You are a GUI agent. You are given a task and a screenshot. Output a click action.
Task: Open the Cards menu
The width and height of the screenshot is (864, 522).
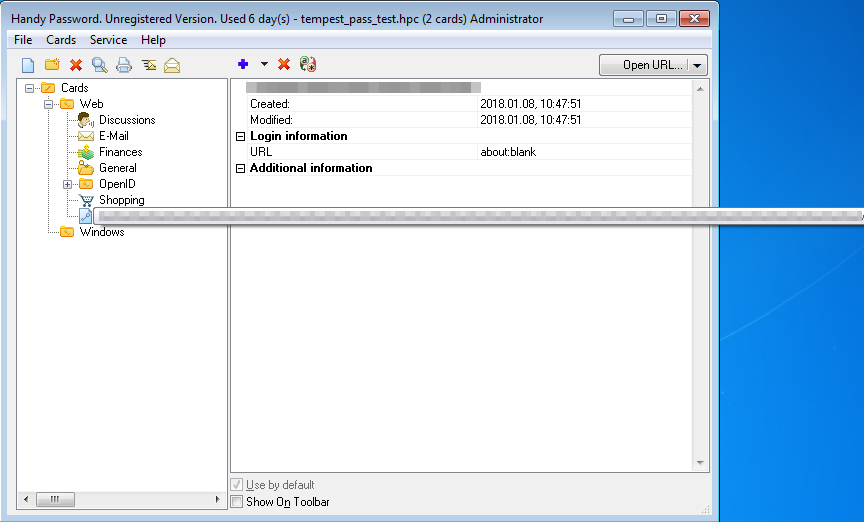[x=61, y=40]
